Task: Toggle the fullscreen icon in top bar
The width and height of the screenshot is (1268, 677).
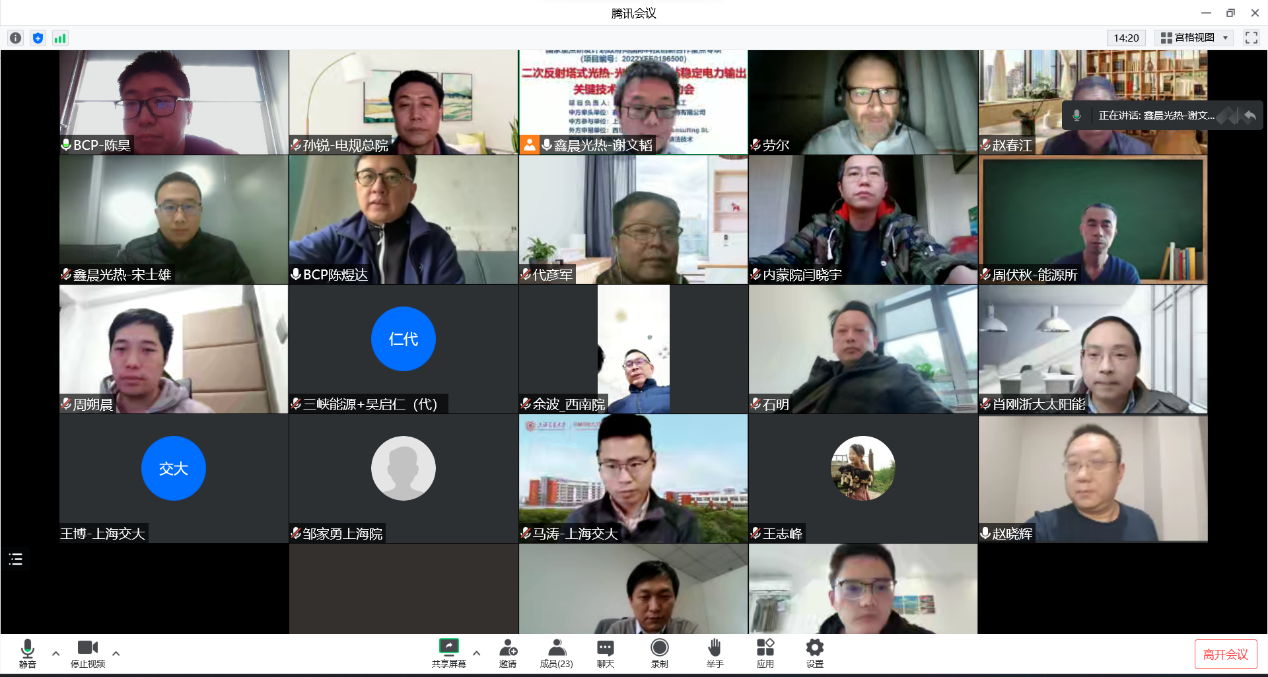Action: [1250, 38]
